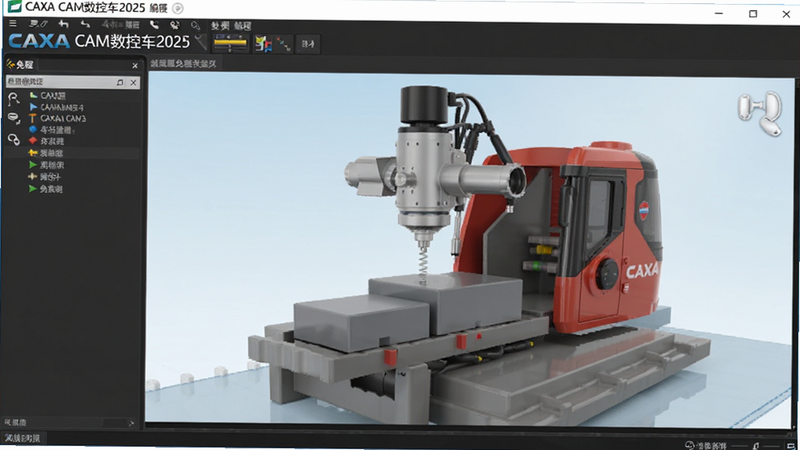
Task: Click the wrench tool icon beside CAXA title
Action: pos(202,42)
